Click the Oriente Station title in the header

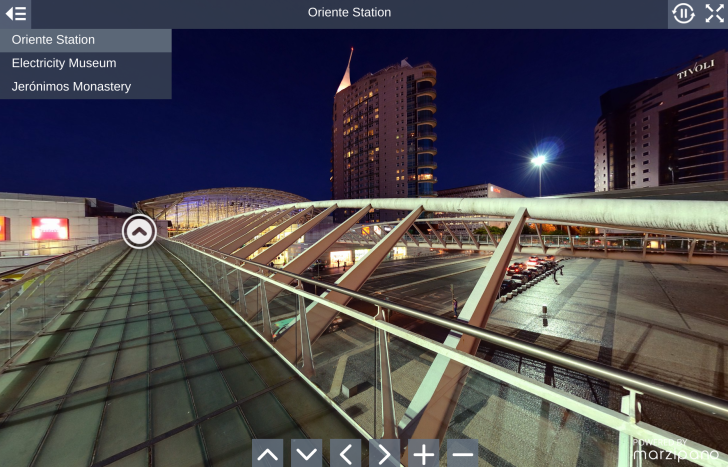[349, 13]
